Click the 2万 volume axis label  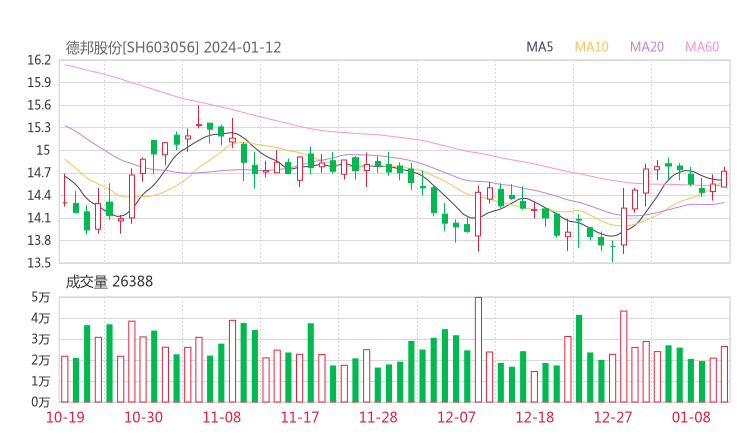point(41,360)
